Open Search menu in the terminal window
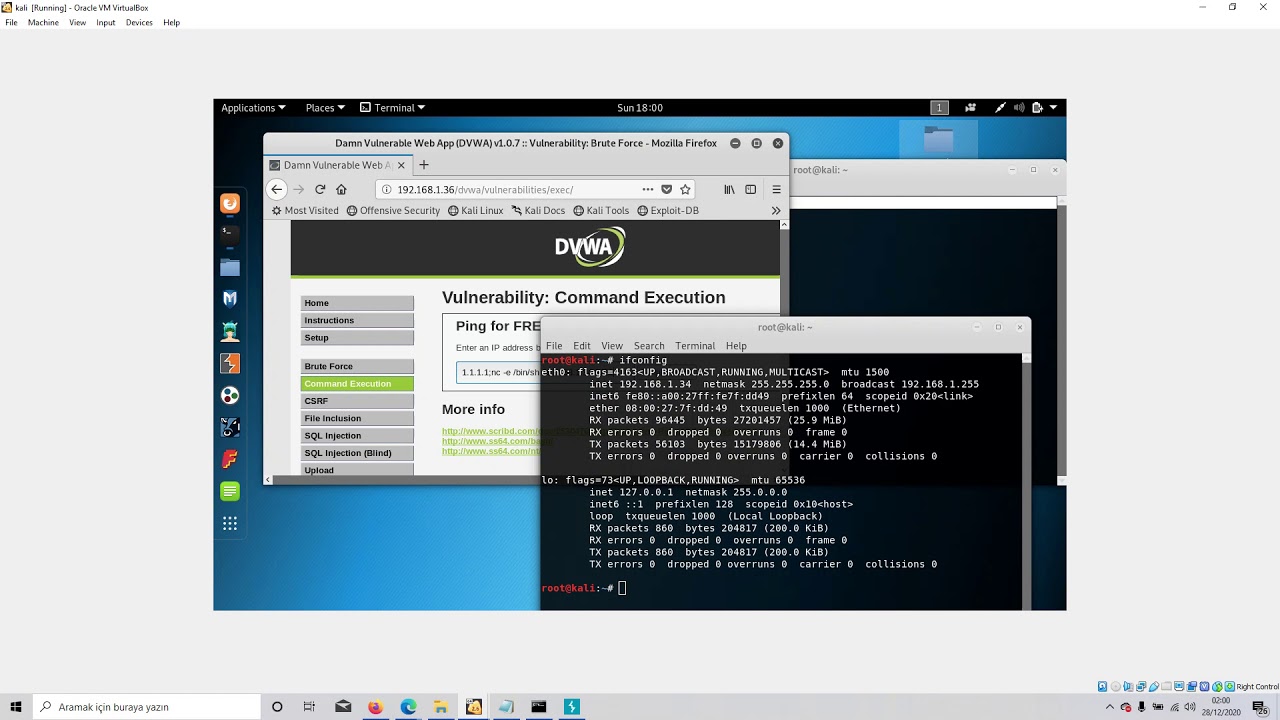The image size is (1280, 720). [648, 345]
